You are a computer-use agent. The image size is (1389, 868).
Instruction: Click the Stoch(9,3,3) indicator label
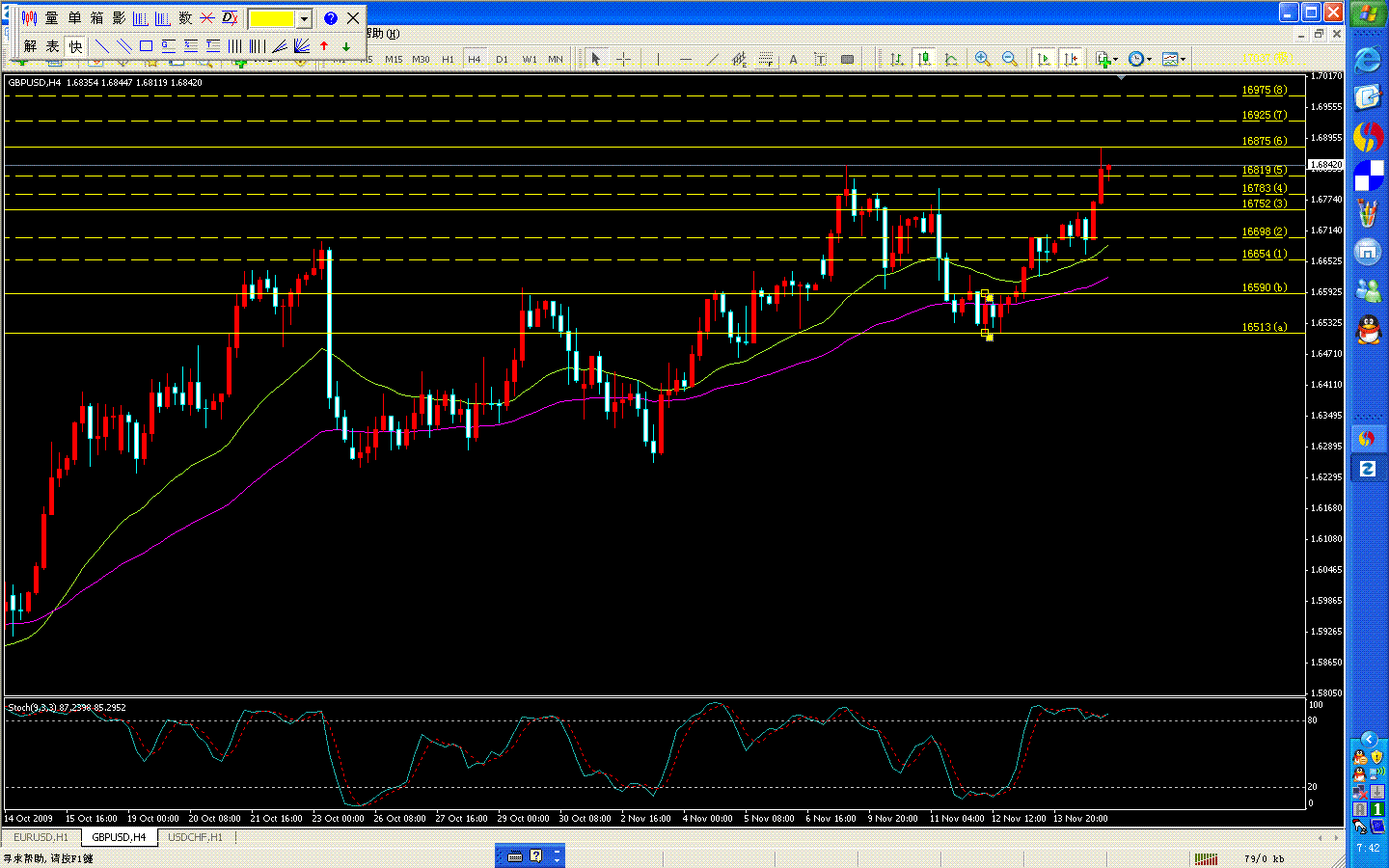click(67, 707)
